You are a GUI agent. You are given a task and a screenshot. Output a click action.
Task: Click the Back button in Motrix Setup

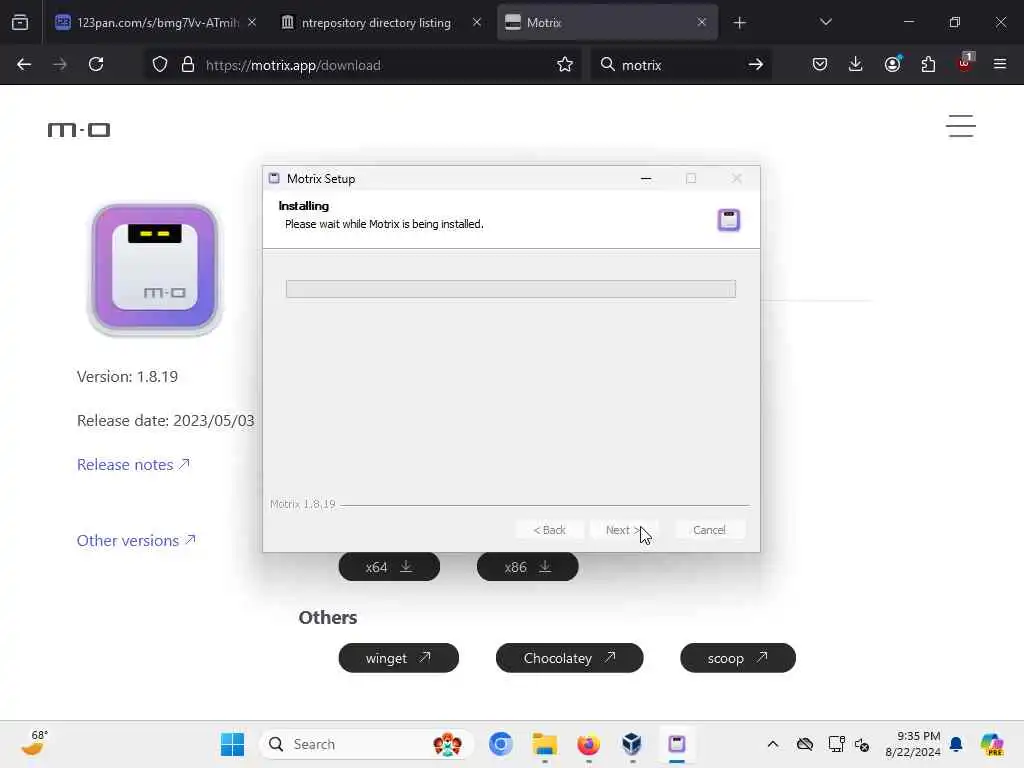[x=549, y=530]
